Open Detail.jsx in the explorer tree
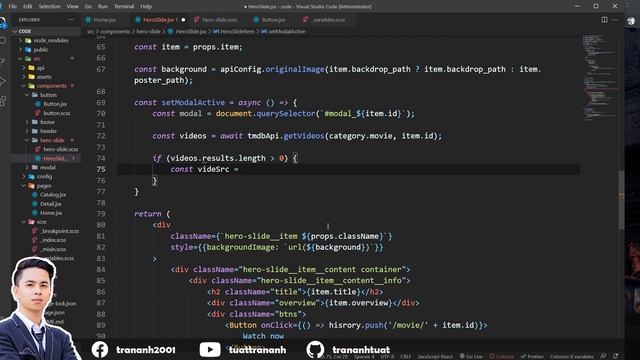 coord(46,204)
